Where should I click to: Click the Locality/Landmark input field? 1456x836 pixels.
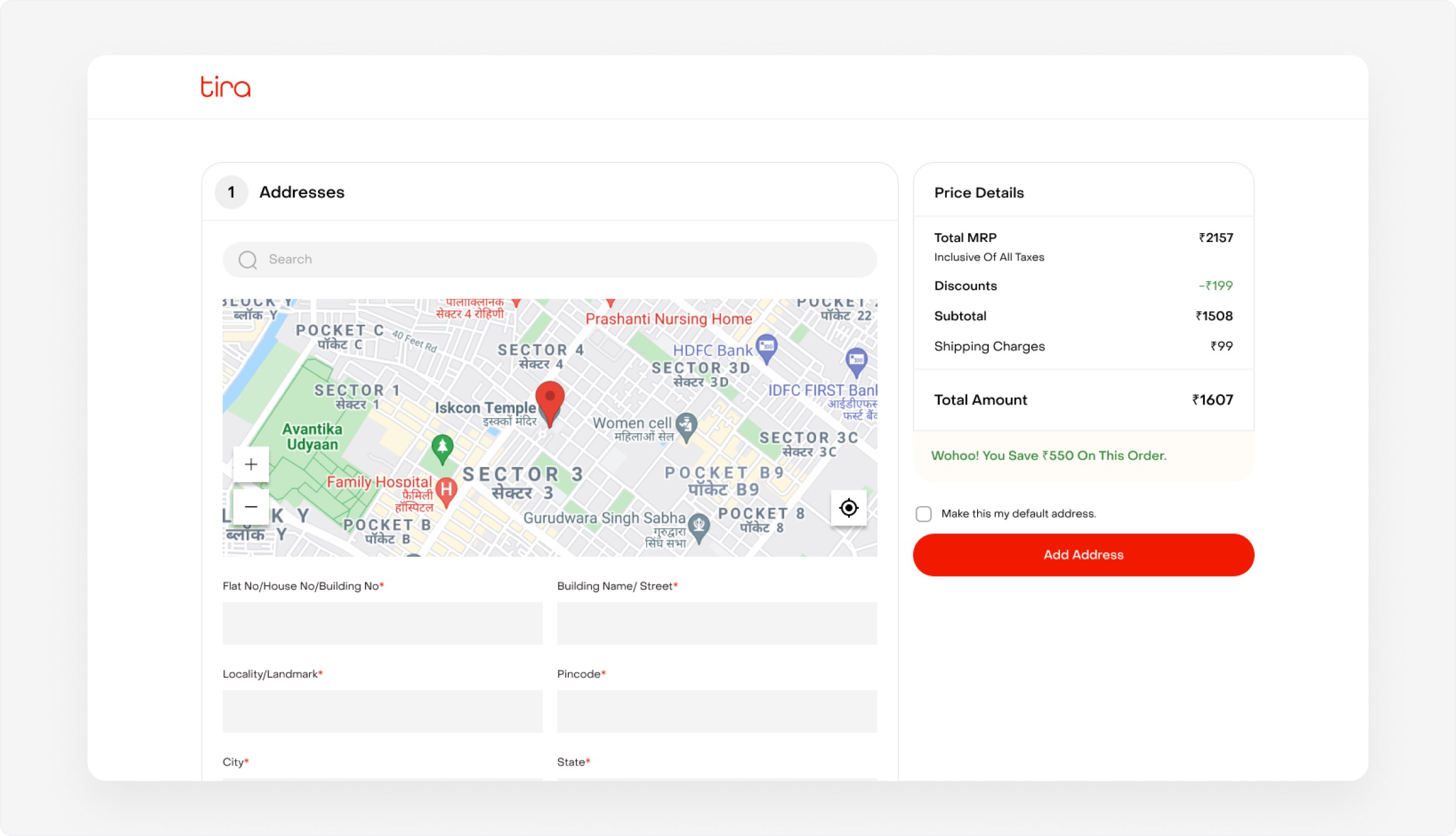[x=383, y=711]
